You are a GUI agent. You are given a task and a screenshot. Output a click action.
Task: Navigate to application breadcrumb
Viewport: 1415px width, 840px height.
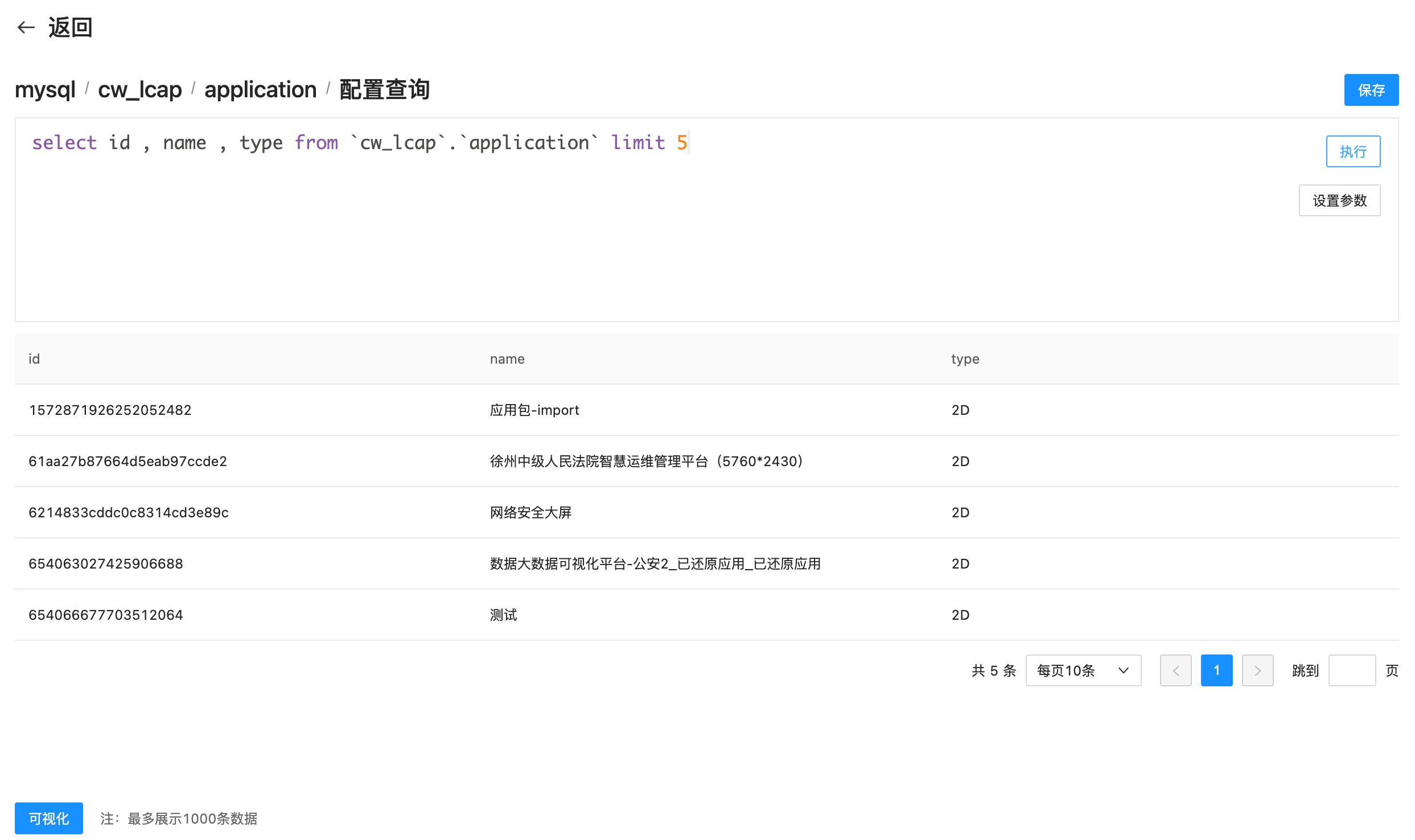(260, 90)
